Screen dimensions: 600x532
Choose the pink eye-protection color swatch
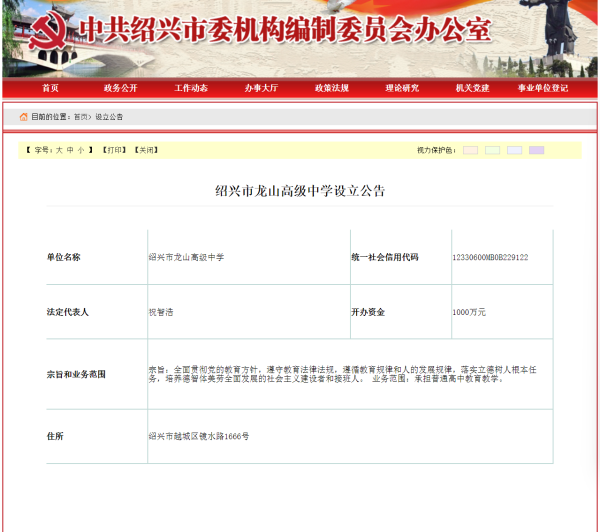470,150
